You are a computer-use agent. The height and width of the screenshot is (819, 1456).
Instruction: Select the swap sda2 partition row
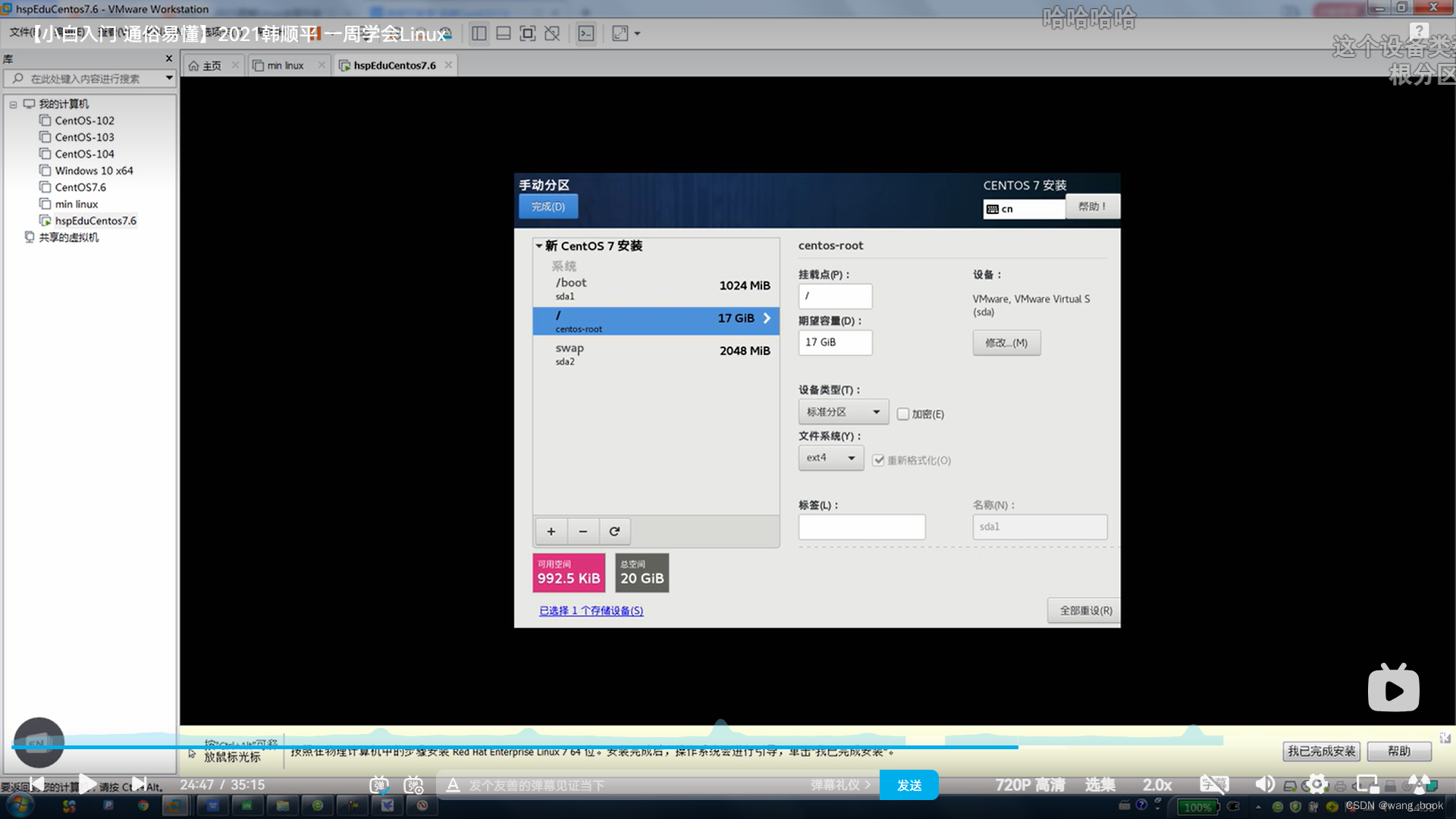pyautogui.click(x=656, y=353)
